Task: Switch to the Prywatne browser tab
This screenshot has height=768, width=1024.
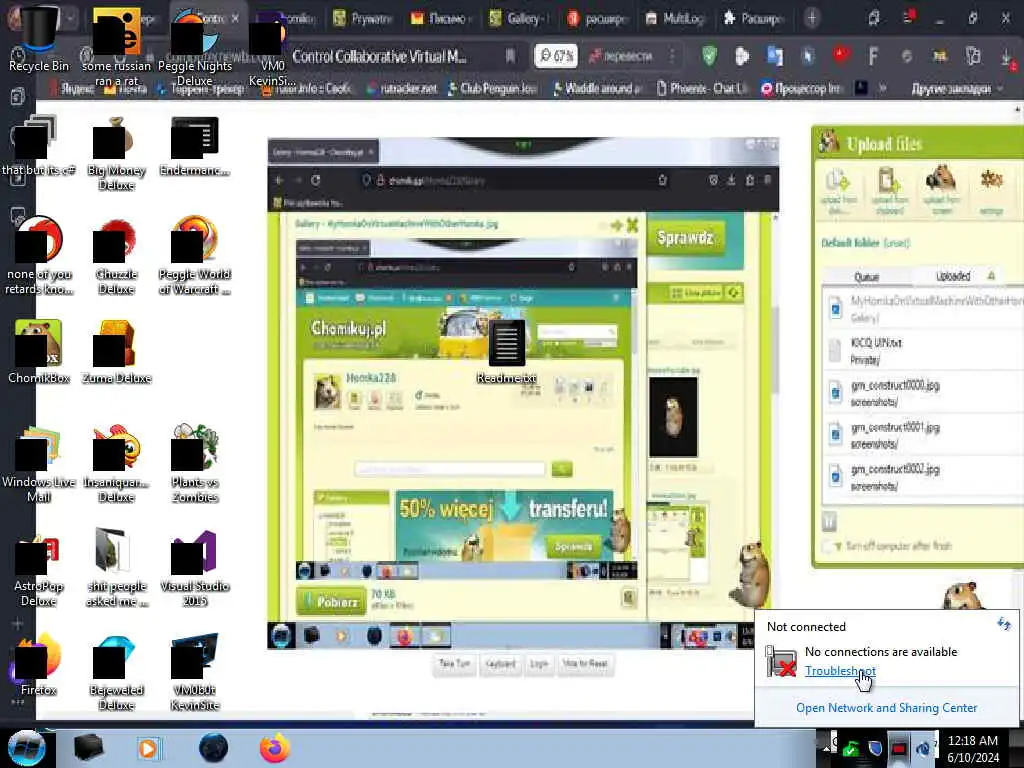Action: pos(363,18)
